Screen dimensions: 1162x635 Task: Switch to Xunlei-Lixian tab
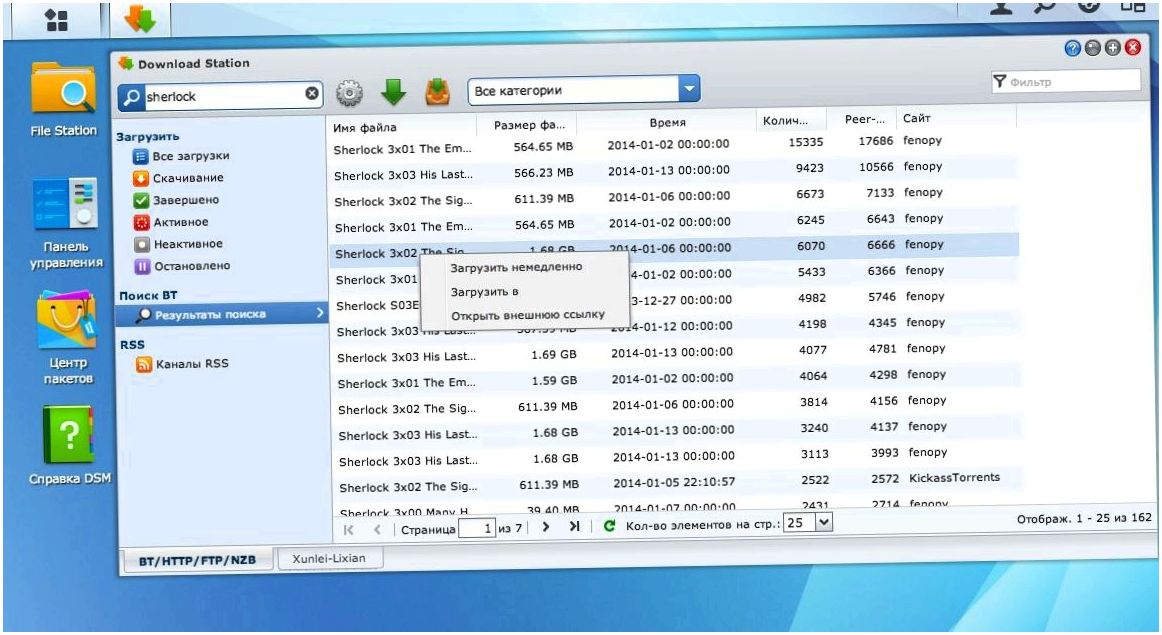[329, 558]
